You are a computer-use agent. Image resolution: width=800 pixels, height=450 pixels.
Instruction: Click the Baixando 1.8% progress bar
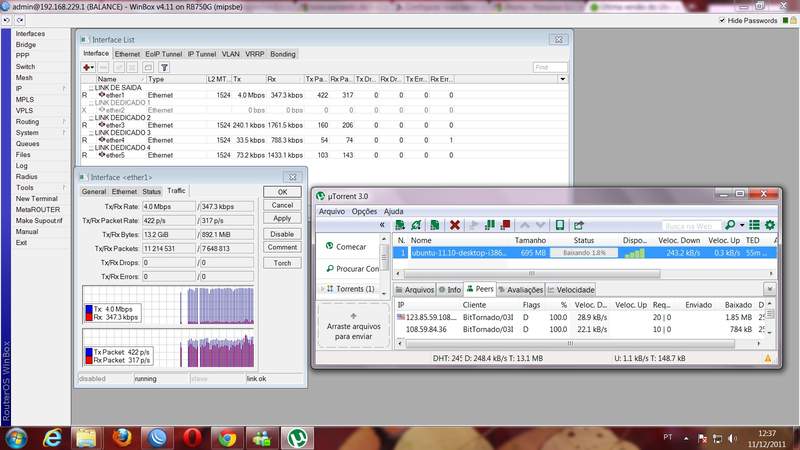coord(584,253)
